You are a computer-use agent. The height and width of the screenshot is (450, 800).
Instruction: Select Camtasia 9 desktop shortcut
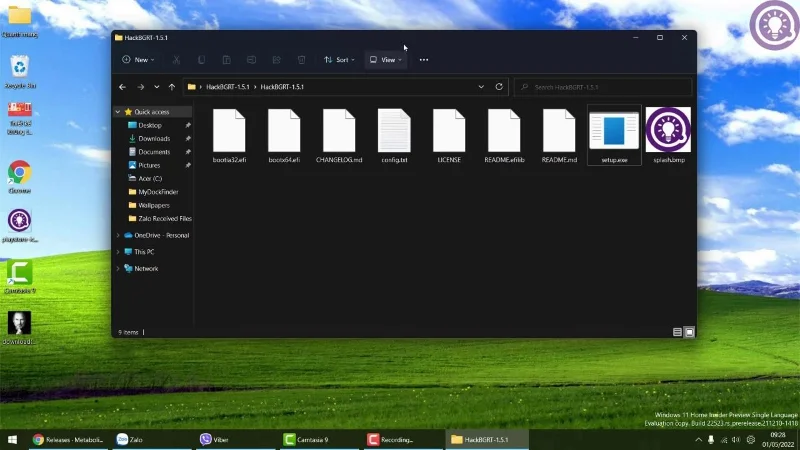click(x=19, y=277)
